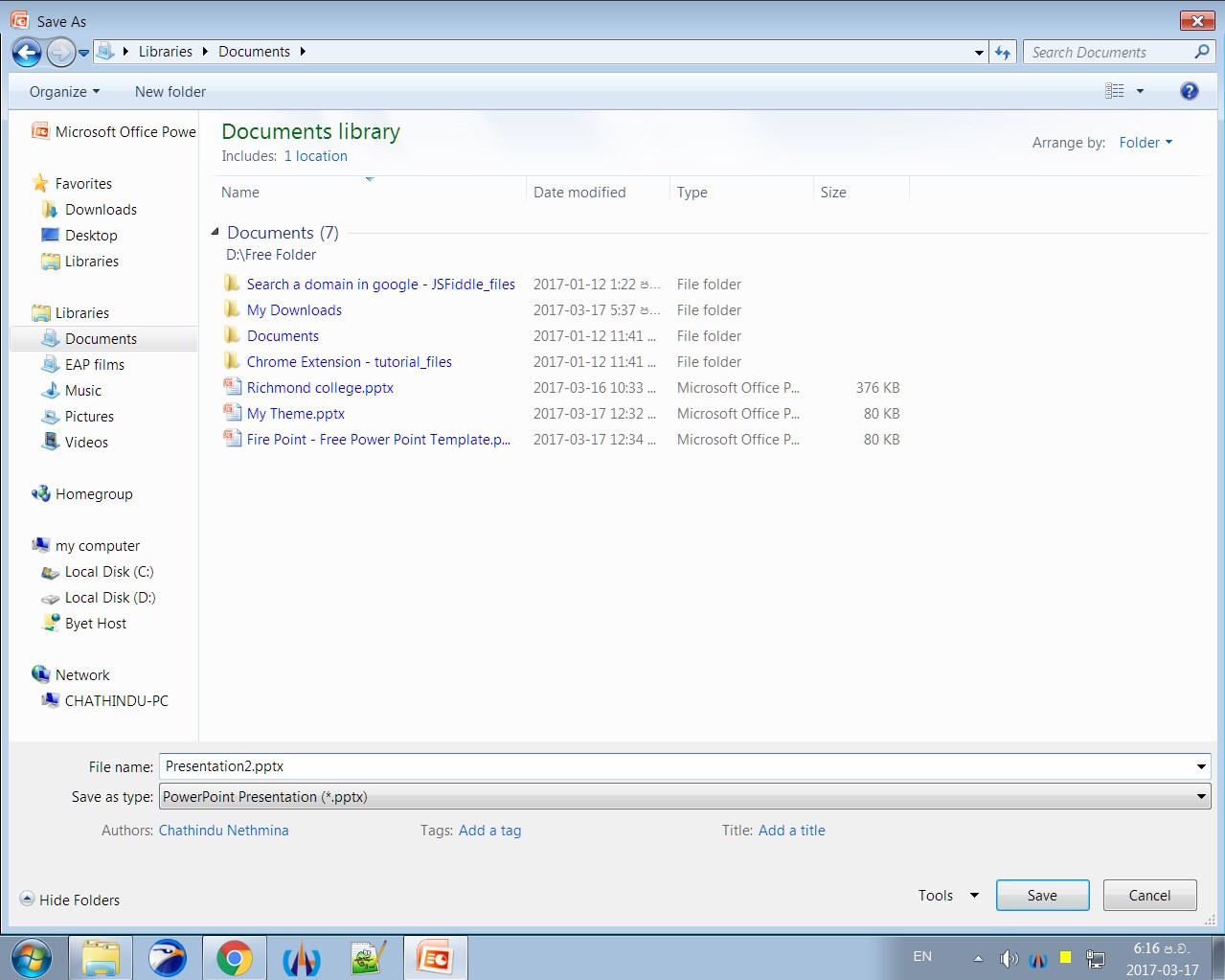Open Libraries under Favorites

click(x=80, y=262)
